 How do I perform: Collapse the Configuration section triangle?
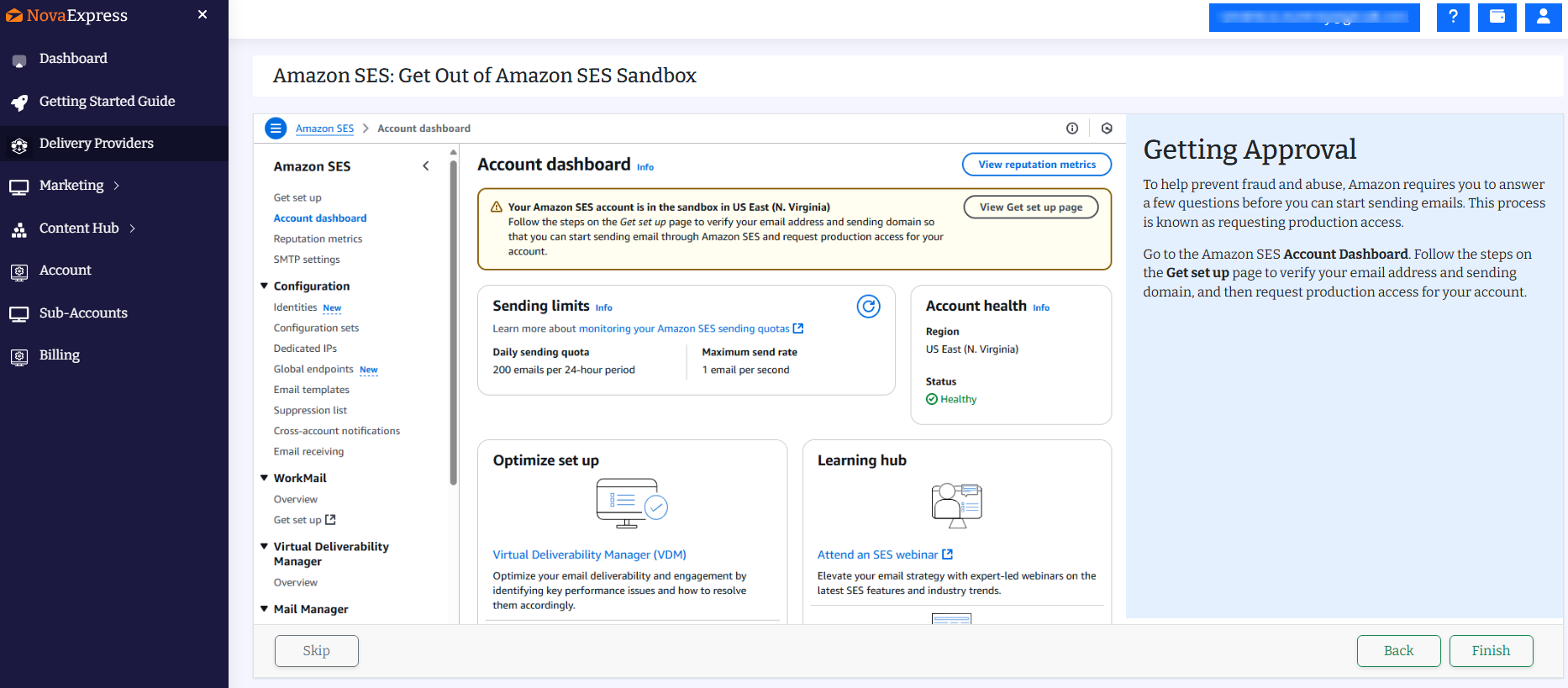click(x=265, y=286)
